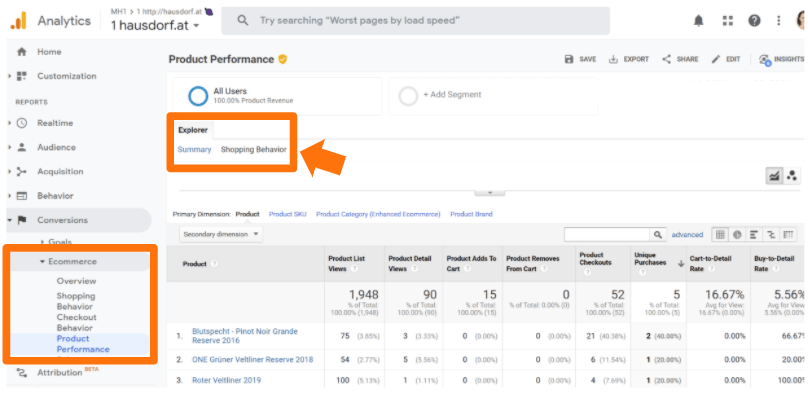Screen dimensions: 808x399
Task: Open the Secondary dimension dropdown
Action: pyautogui.click(x=221, y=235)
